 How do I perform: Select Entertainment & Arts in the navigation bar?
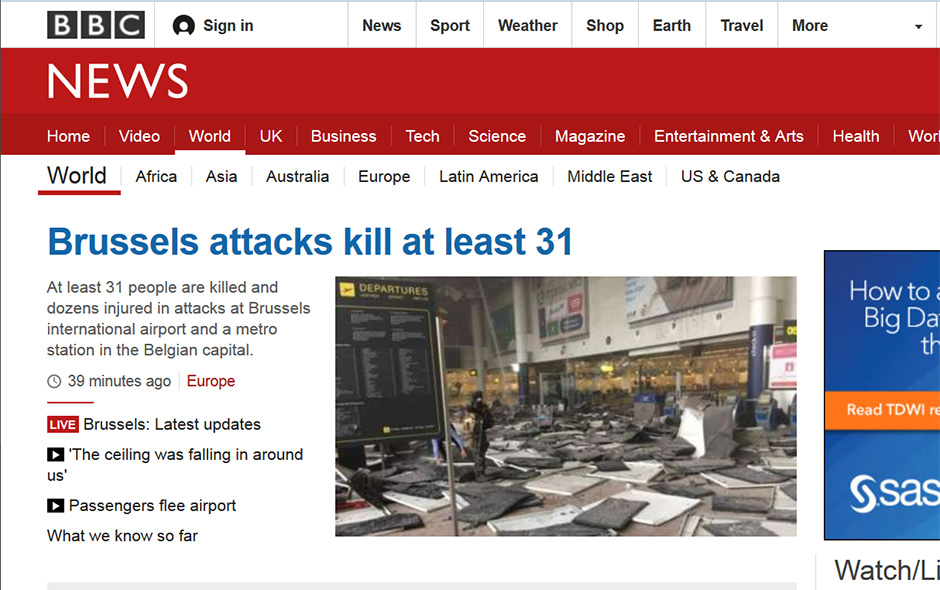point(728,136)
